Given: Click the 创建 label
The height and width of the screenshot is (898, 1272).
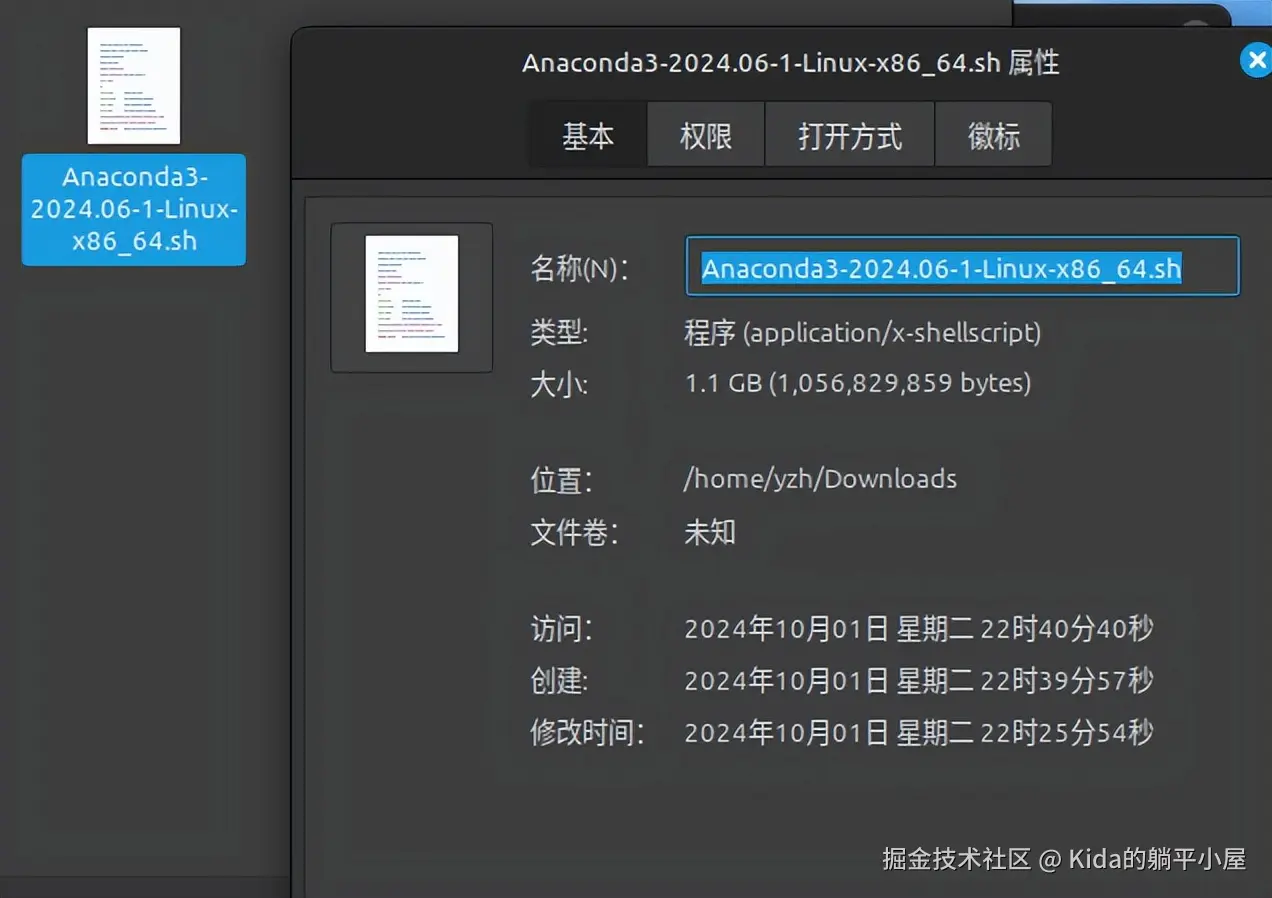Looking at the screenshot, I should click(x=560, y=681).
